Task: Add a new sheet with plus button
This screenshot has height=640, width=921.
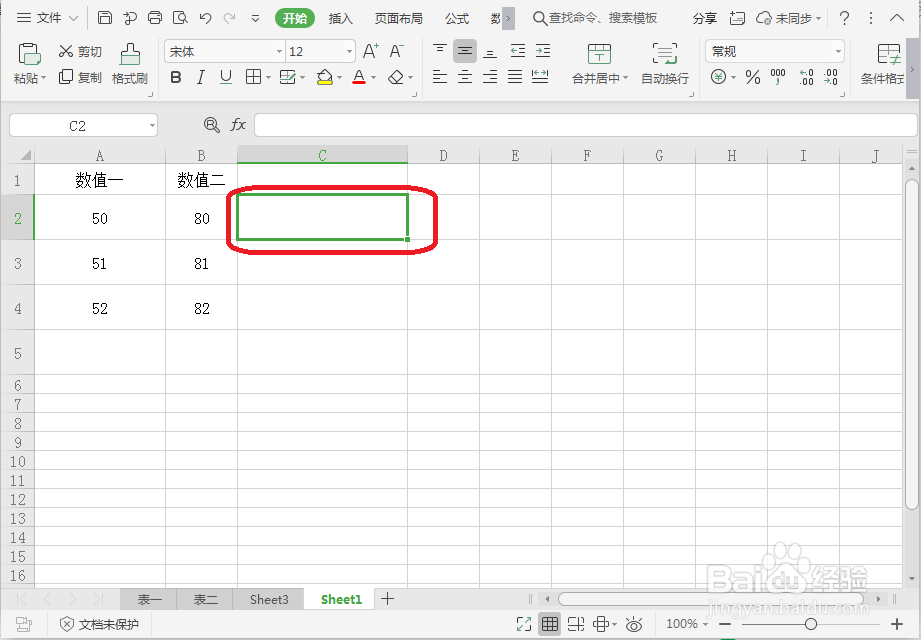Action: [387, 599]
